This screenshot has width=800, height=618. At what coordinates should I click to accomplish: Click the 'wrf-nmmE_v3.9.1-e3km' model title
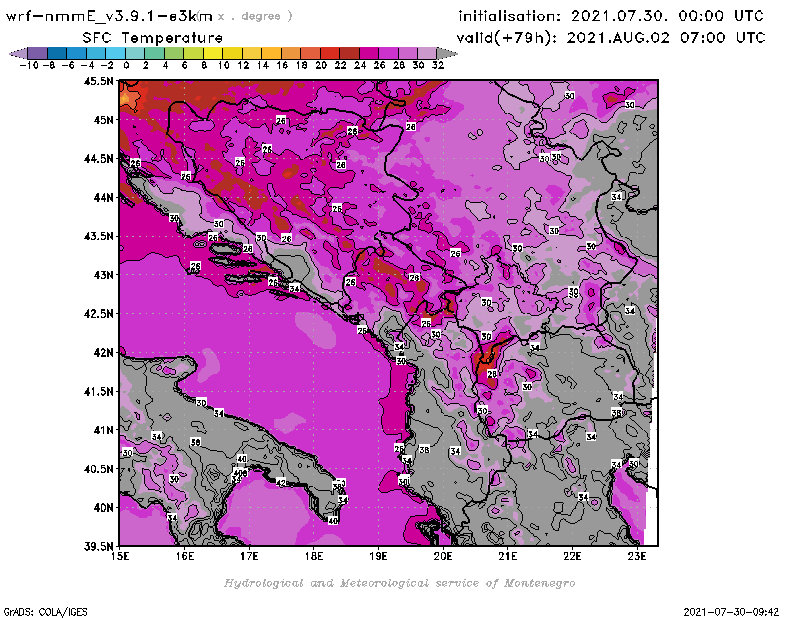pos(109,16)
